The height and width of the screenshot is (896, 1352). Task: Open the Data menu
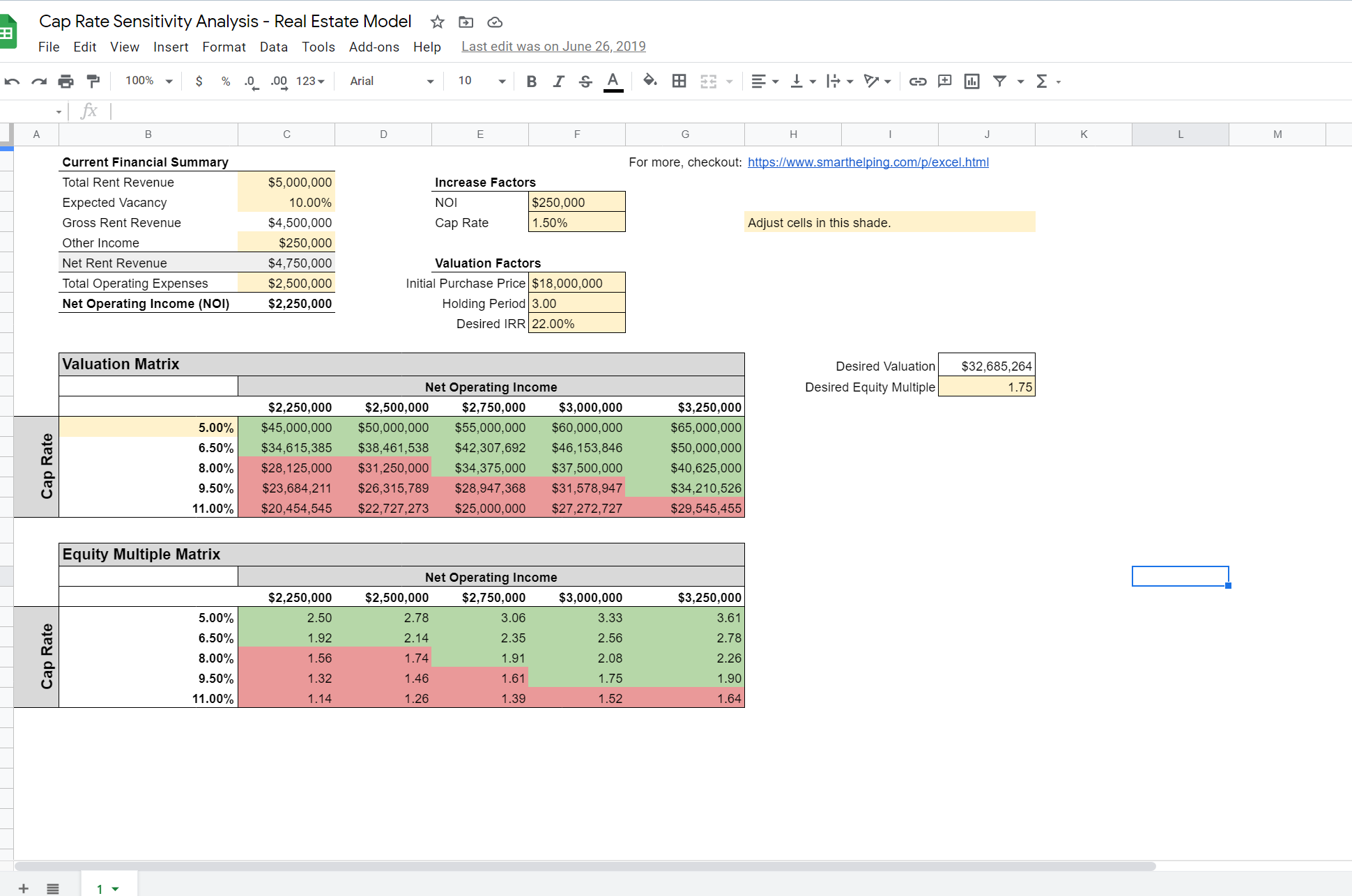pyautogui.click(x=273, y=47)
